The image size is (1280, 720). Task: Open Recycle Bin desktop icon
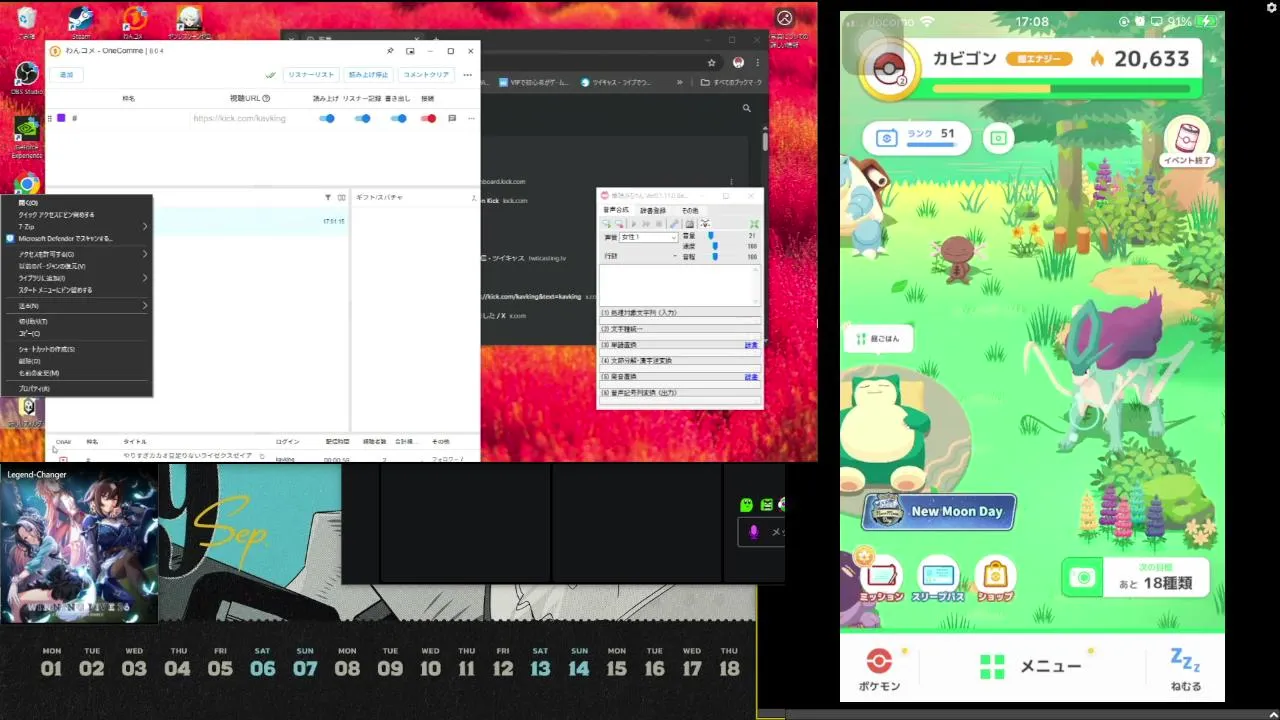26,22
